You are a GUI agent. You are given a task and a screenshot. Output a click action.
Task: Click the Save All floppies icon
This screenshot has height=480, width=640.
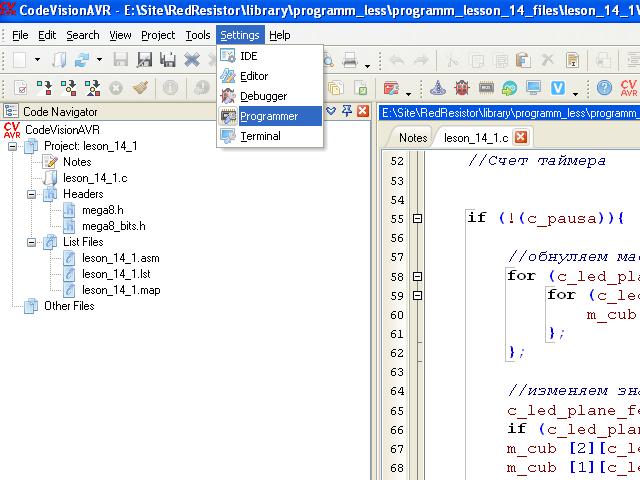(168, 60)
